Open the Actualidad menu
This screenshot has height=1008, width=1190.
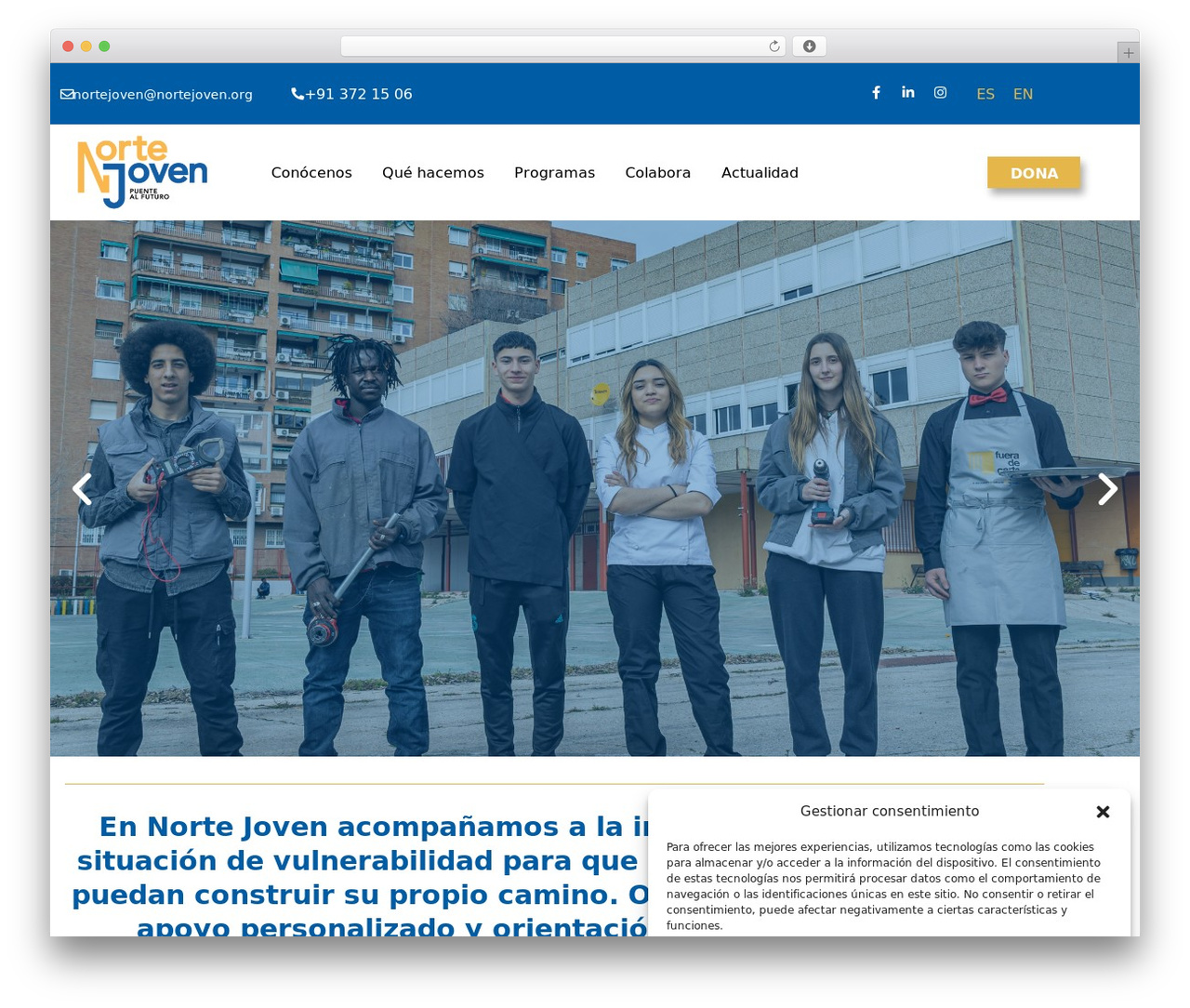760,173
